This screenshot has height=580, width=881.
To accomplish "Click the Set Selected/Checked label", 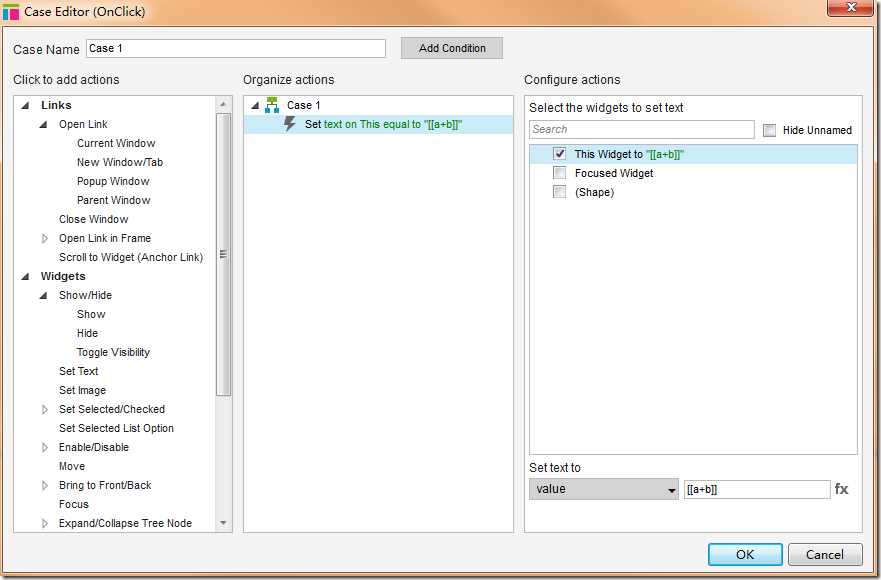I will tap(112, 410).
